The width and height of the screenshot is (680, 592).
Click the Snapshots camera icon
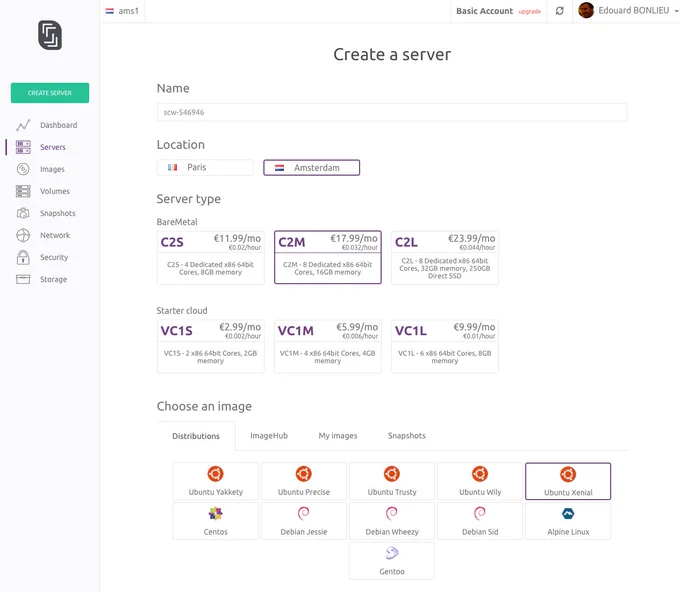[x=23, y=213]
